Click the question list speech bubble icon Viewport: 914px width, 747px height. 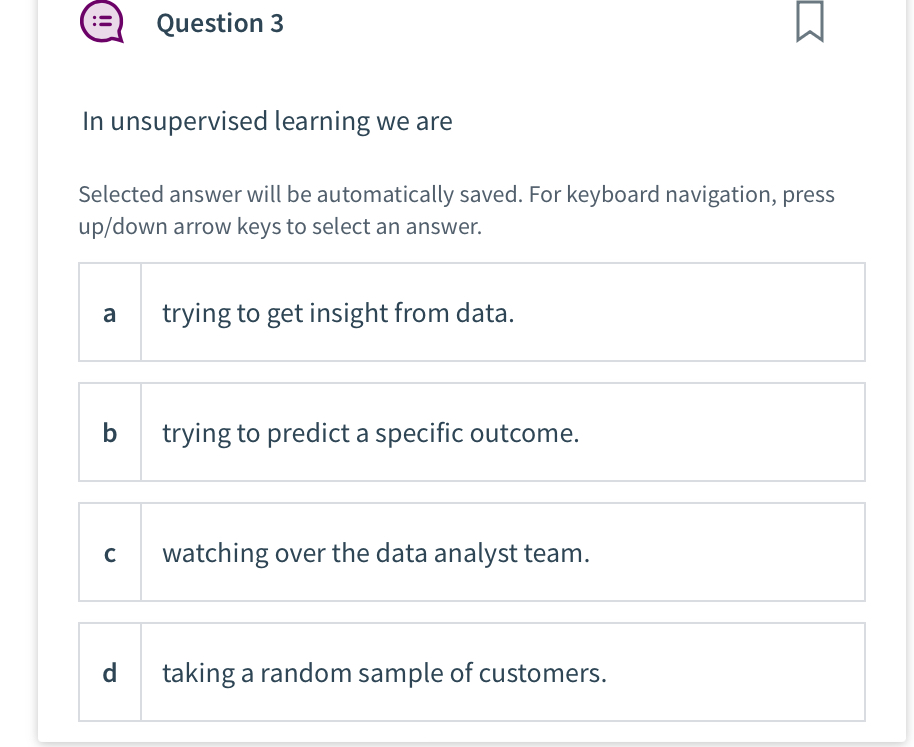pos(101,21)
